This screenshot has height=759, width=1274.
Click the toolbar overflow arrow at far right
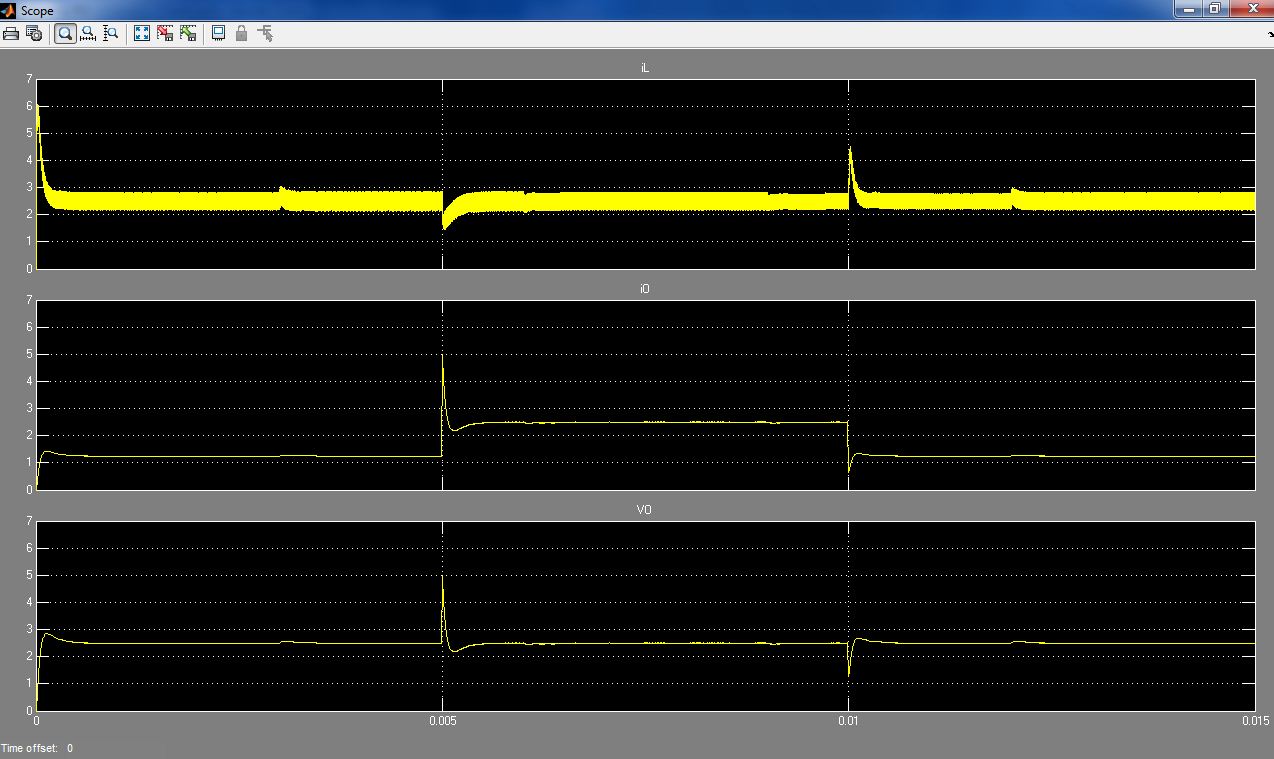point(1270,34)
